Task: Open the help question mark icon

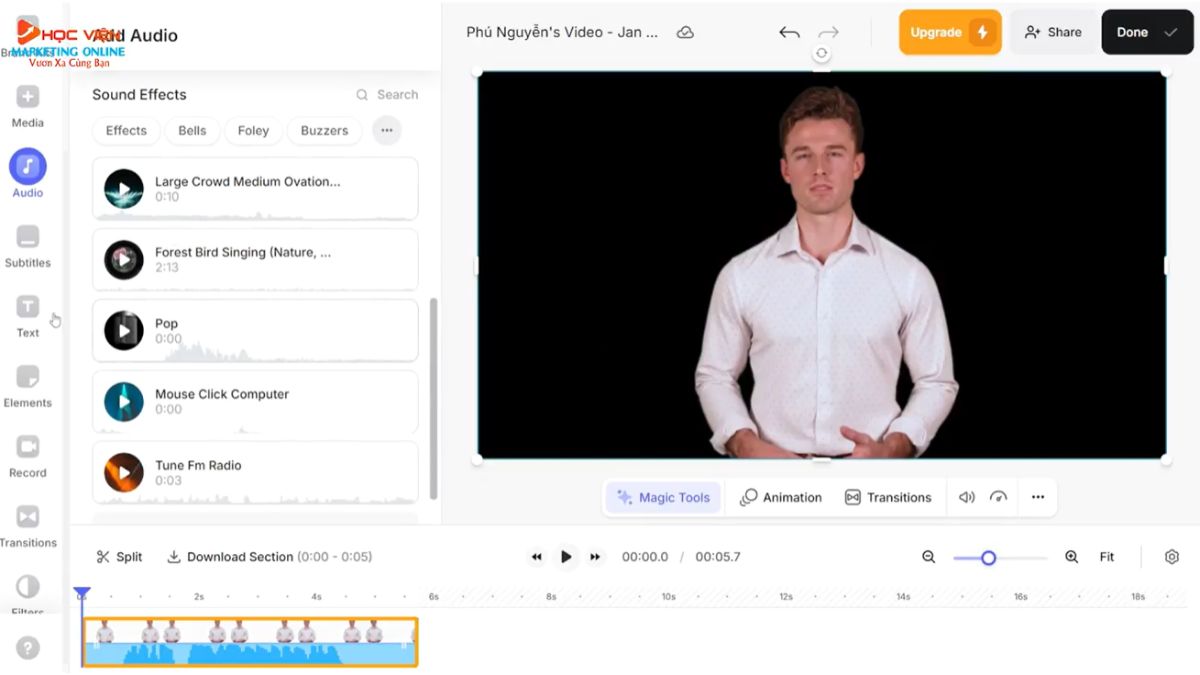Action: pos(28,648)
